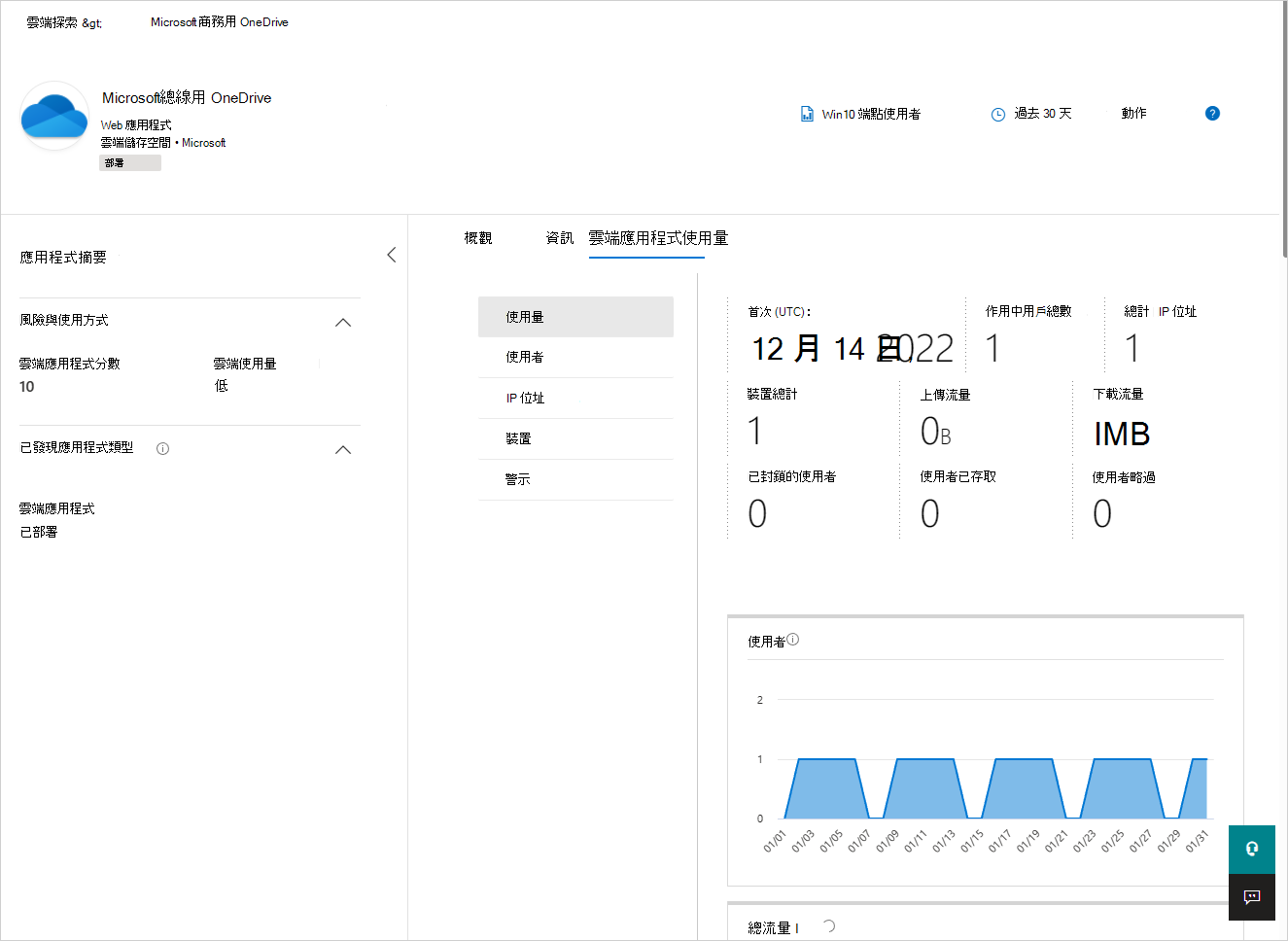Click the 部署 status badge
This screenshot has width=1288, height=941.
coord(129,161)
